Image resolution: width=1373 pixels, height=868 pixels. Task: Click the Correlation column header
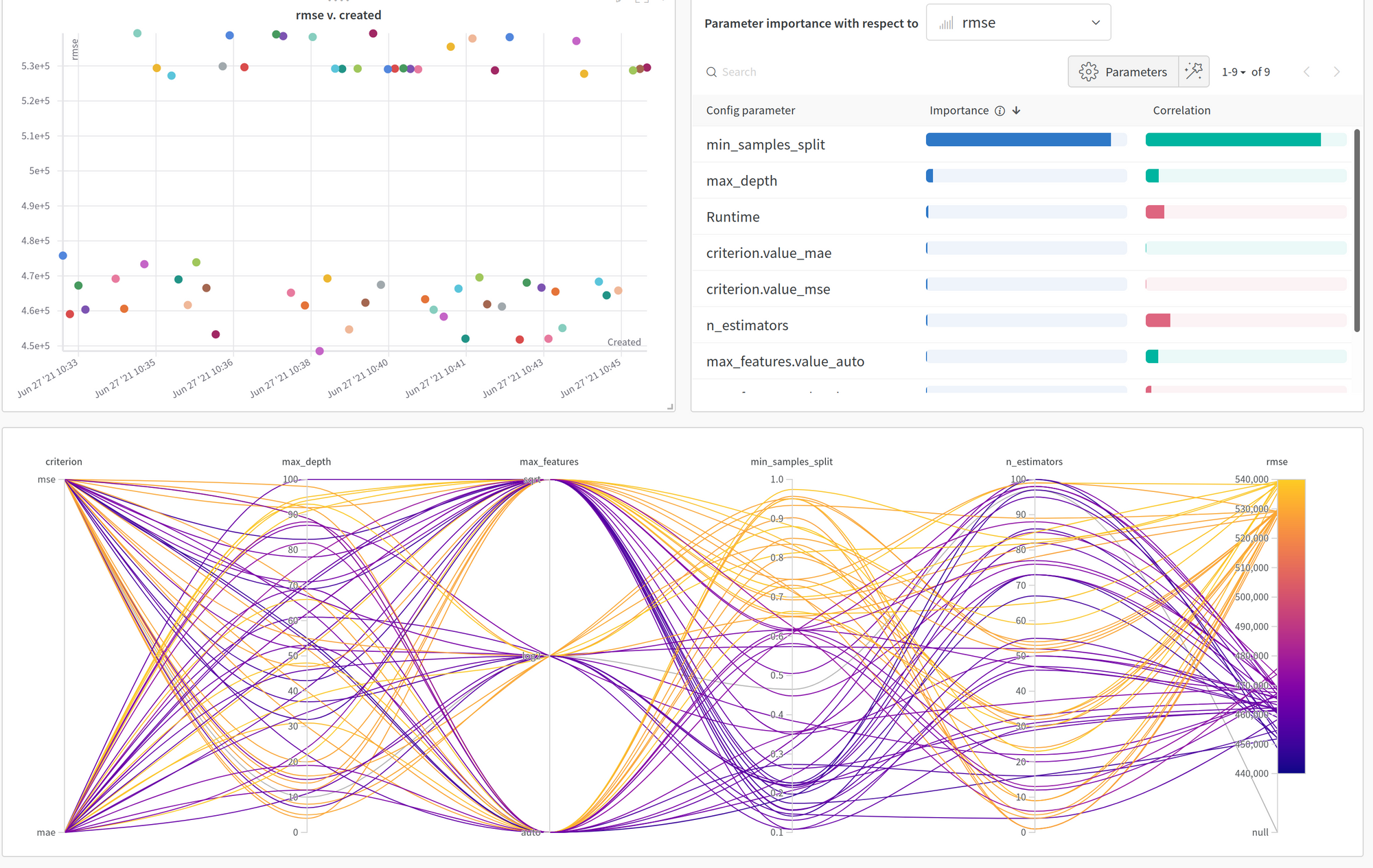(x=1181, y=110)
